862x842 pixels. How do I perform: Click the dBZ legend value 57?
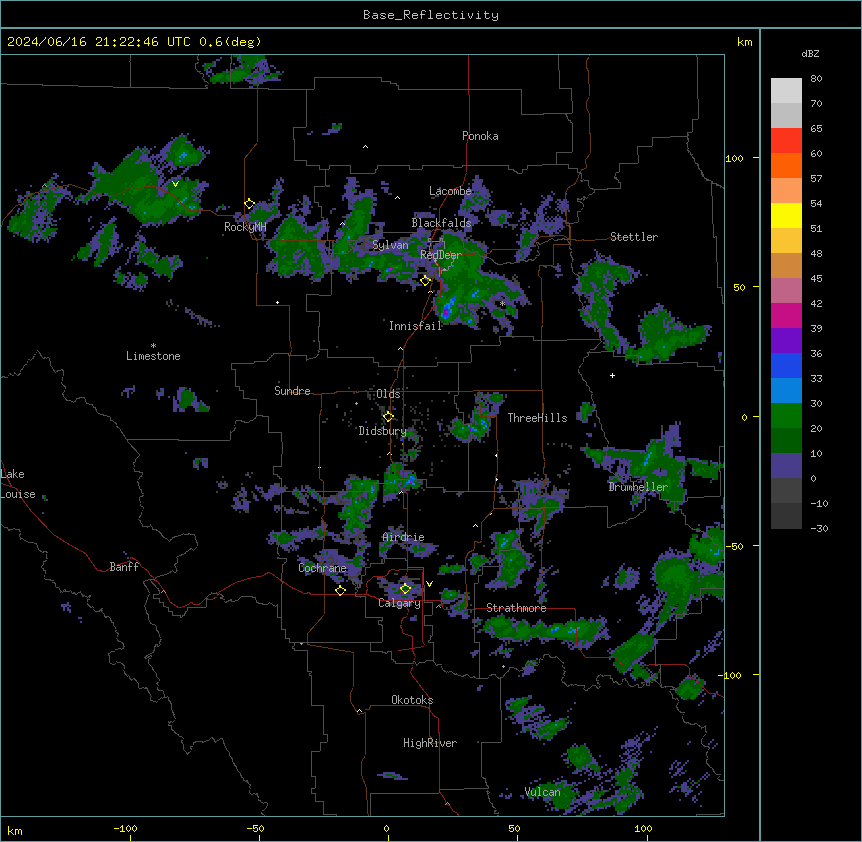click(x=816, y=179)
